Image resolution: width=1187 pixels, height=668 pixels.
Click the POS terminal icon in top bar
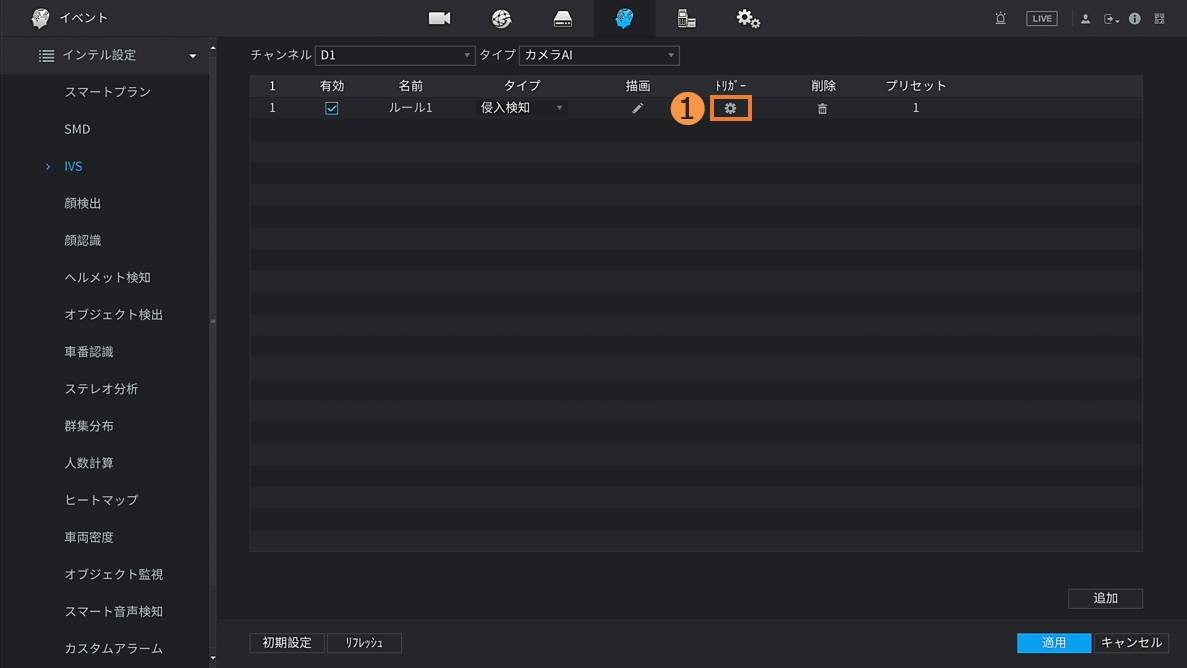click(686, 18)
